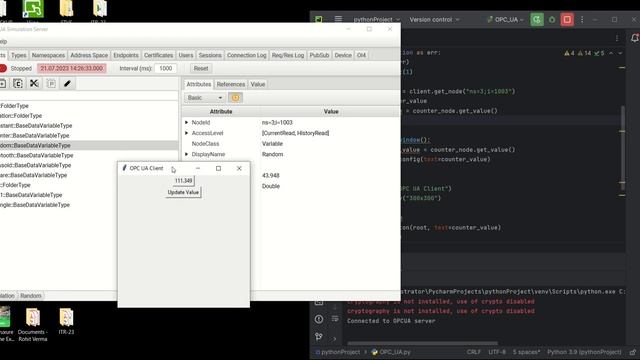This screenshot has width=640, height=360.
Task: Click the scissors cut icon in simulation toolbar
Action: coord(34,84)
